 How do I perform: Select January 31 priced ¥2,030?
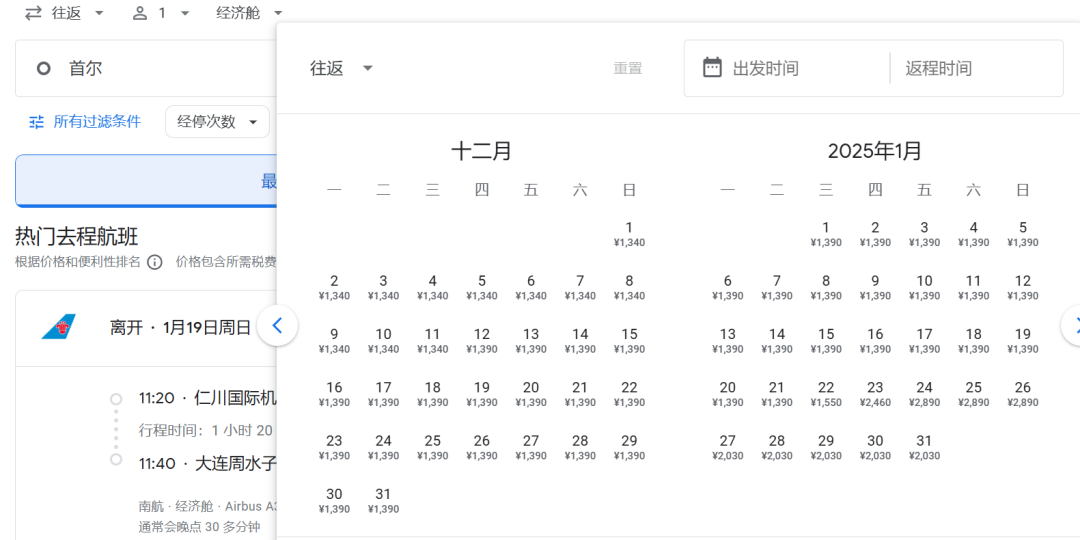924,446
